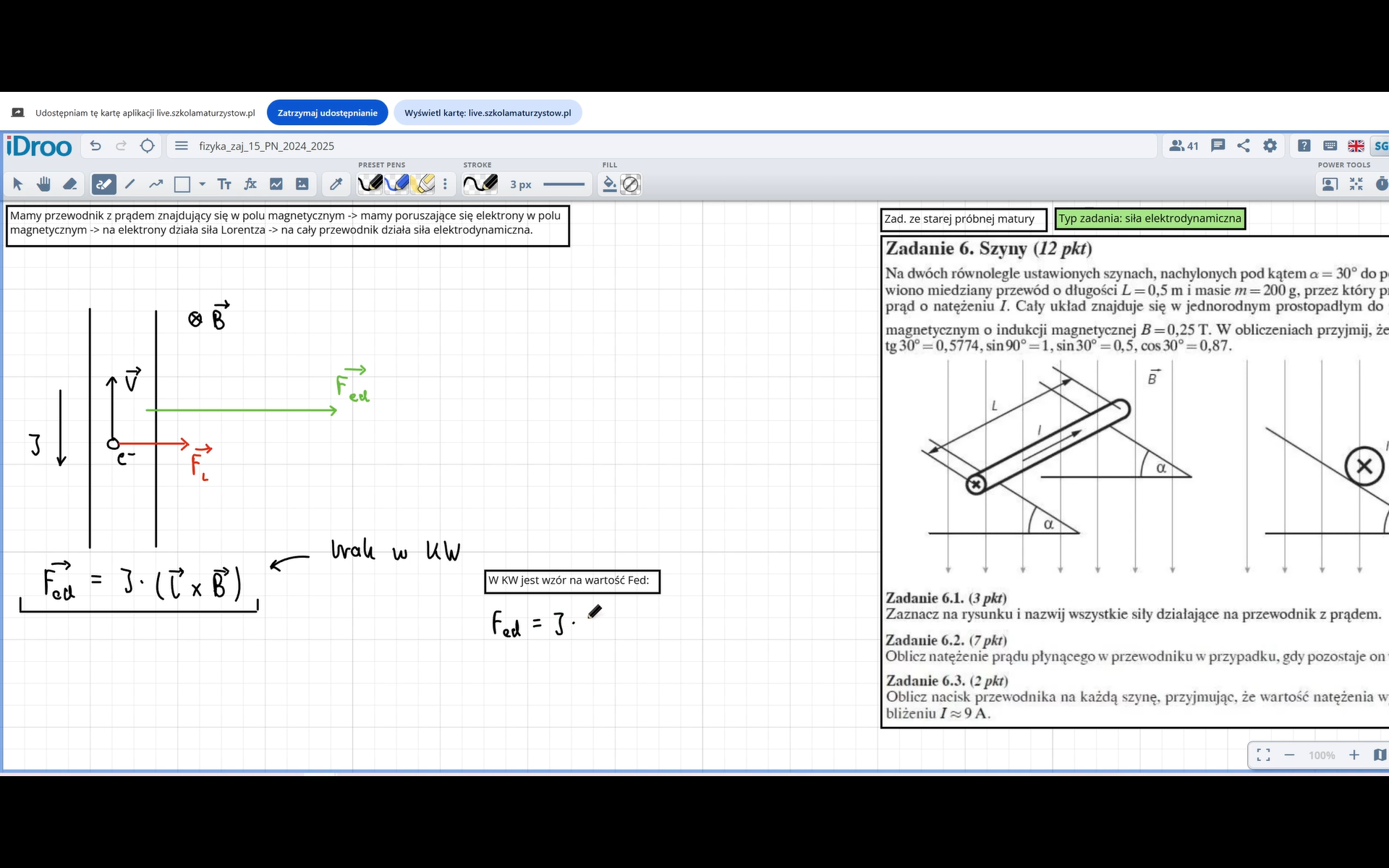Change language via UK flag
Screen dimensions: 1389x868
[1356, 146]
